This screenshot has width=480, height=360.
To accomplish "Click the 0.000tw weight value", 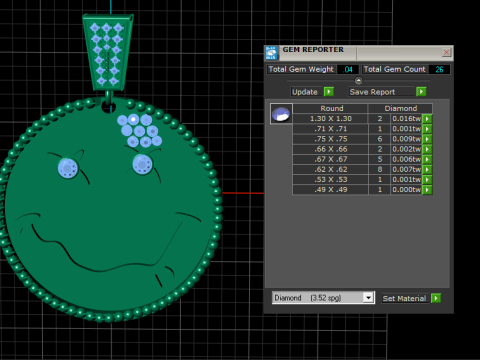I will coord(407,190).
